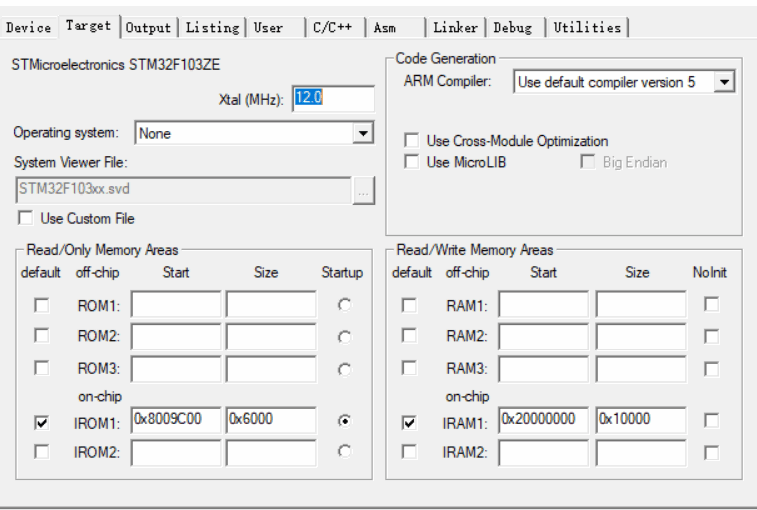
Task: Select ROM3 Startup radio button
Action: pyautogui.click(x=344, y=369)
